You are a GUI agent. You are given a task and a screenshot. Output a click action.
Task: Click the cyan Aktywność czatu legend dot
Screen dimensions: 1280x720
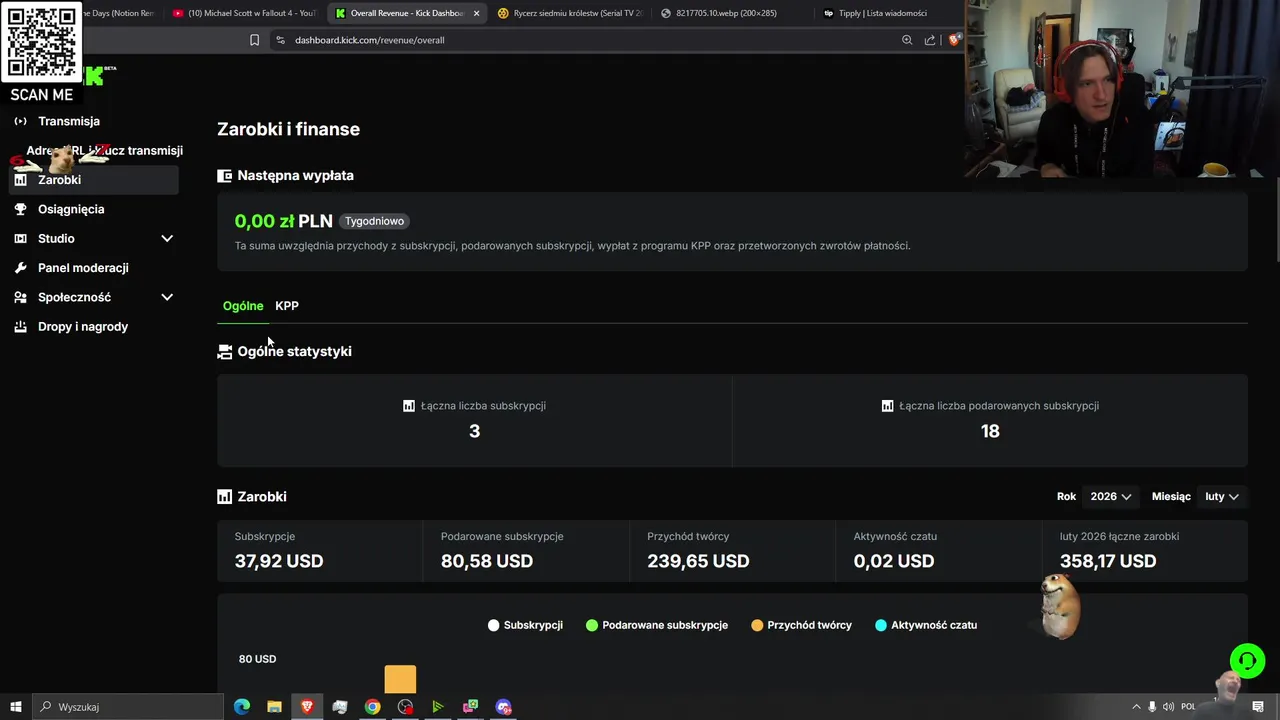tap(881, 625)
